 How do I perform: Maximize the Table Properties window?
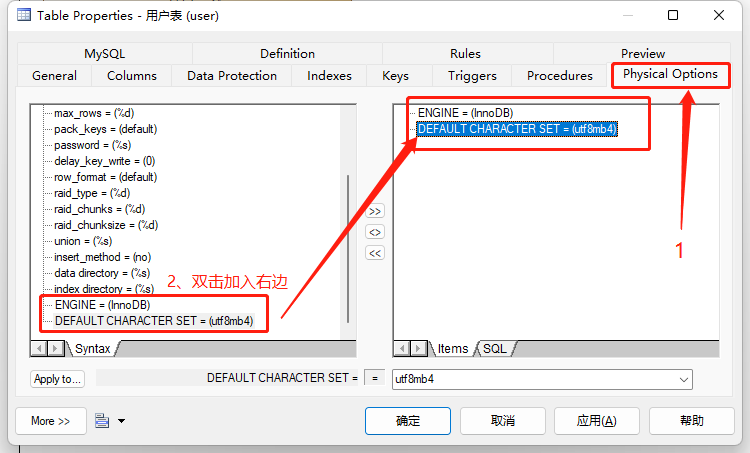pyautogui.click(x=673, y=15)
